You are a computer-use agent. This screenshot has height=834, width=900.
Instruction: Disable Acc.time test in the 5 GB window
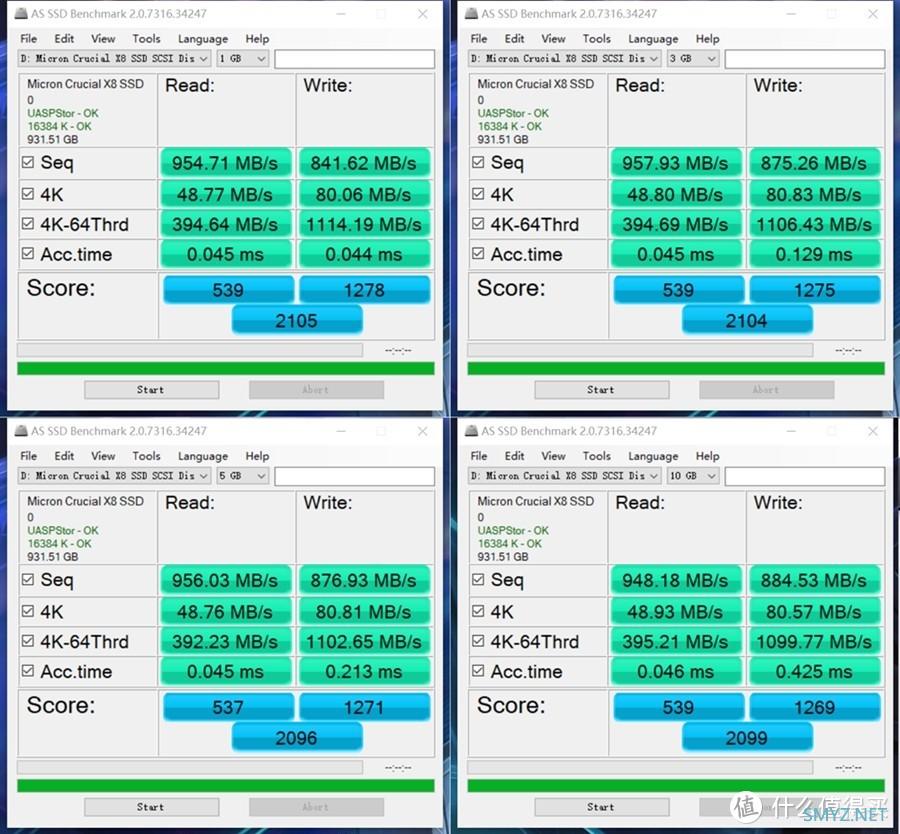(28, 670)
